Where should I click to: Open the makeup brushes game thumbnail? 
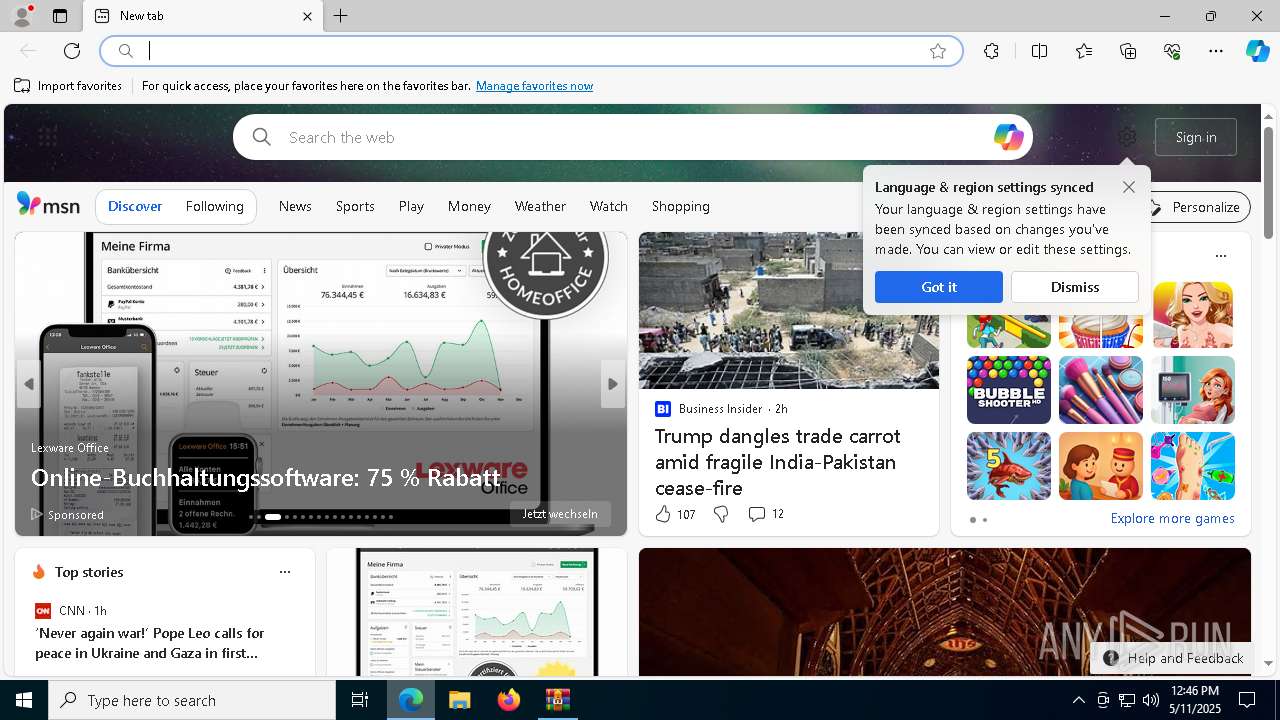pos(1100,390)
